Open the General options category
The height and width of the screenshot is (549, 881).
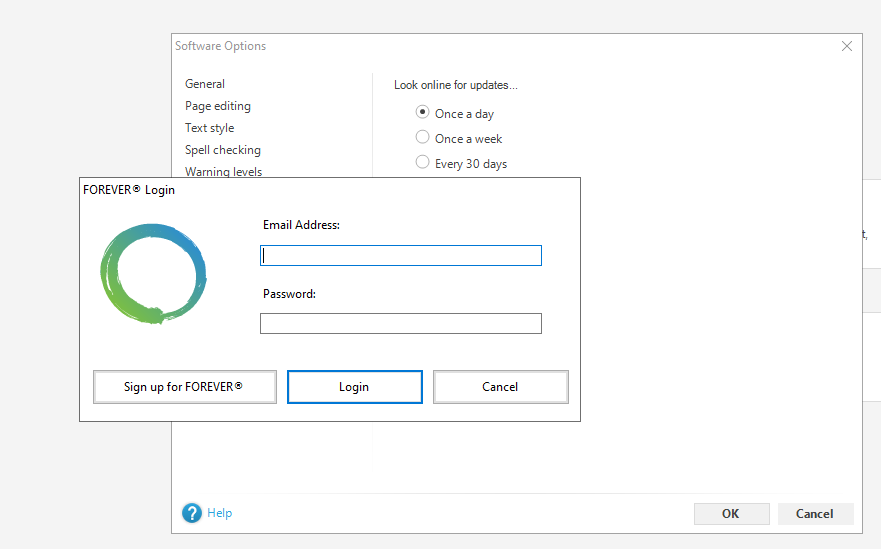pyautogui.click(x=205, y=84)
